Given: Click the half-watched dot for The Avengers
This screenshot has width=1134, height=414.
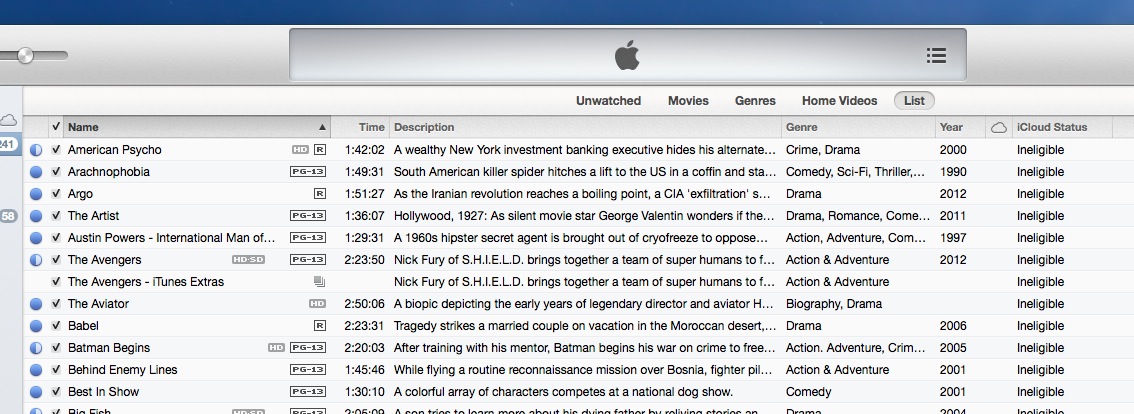Looking at the screenshot, I should (x=36, y=260).
